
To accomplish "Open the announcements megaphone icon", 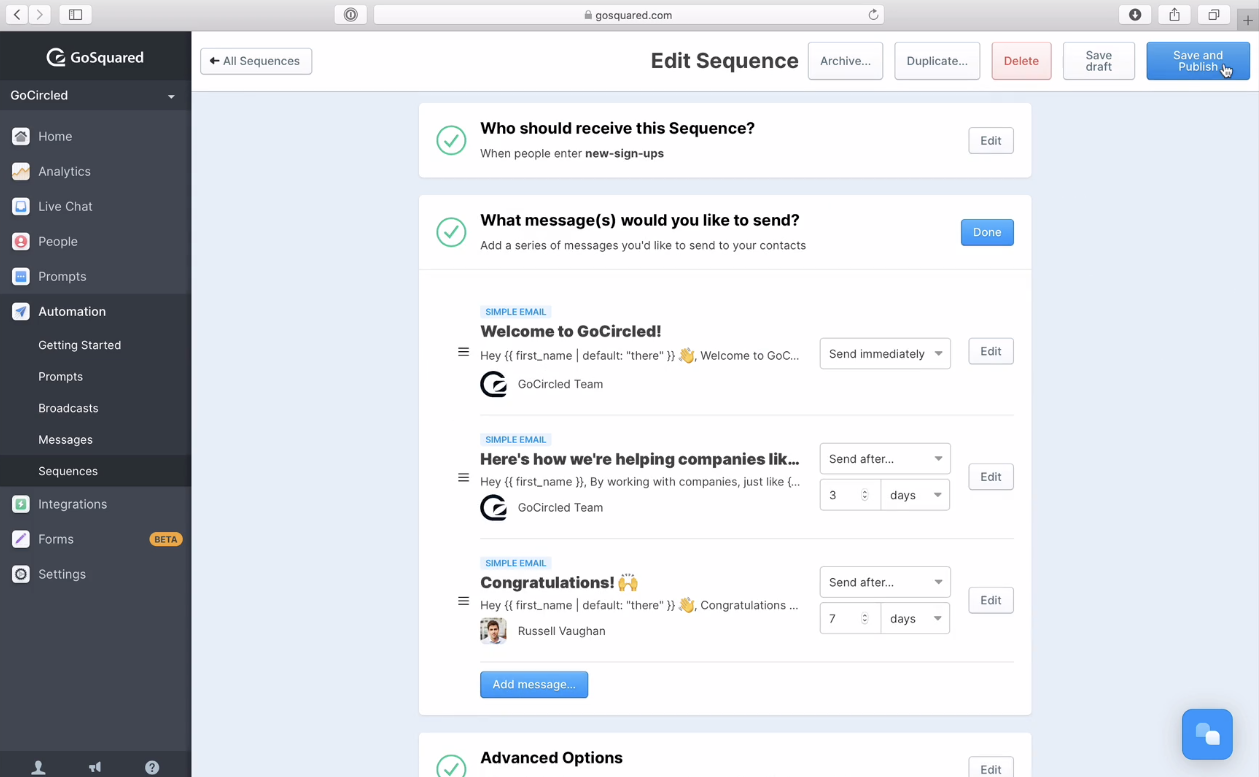I will coord(95,767).
